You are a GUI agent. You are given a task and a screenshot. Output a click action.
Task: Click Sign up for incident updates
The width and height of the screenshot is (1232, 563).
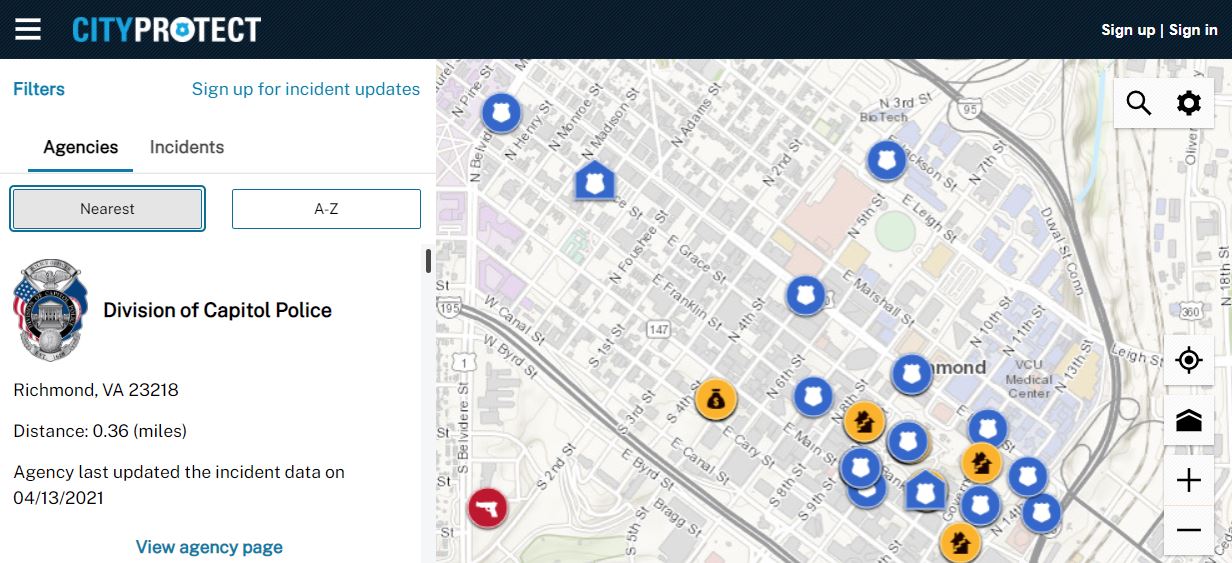pyautogui.click(x=306, y=89)
